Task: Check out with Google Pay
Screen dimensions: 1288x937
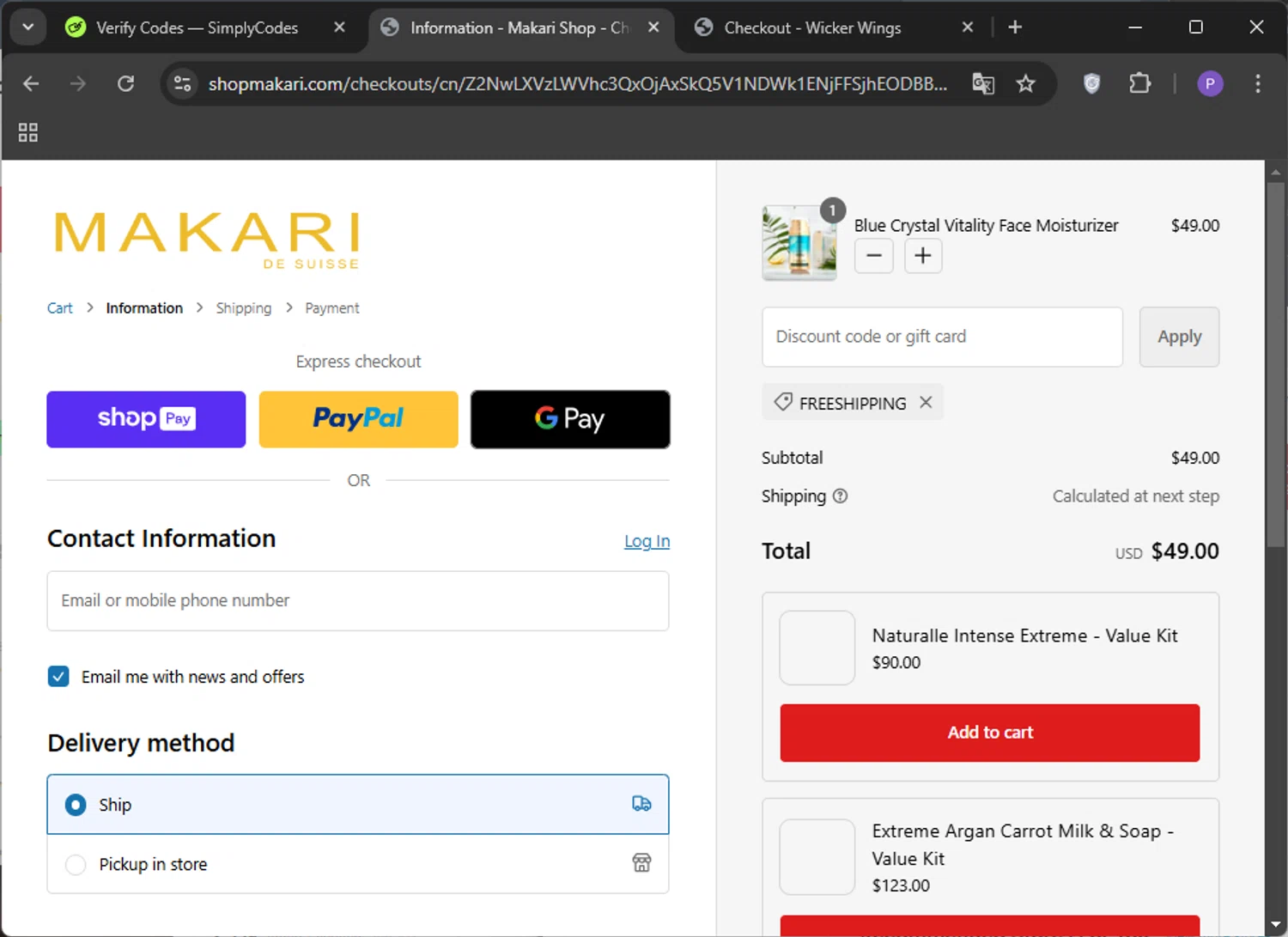Action: pos(570,419)
